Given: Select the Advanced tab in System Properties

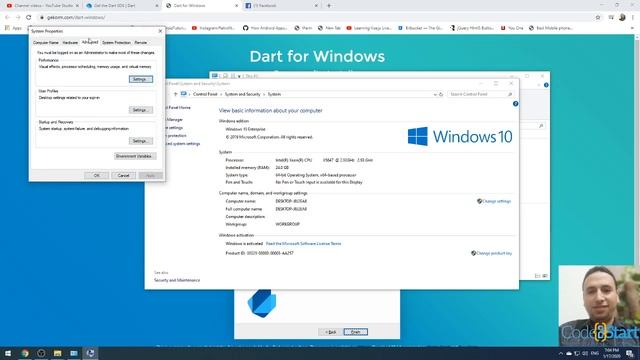Looking at the screenshot, I should (90, 42).
